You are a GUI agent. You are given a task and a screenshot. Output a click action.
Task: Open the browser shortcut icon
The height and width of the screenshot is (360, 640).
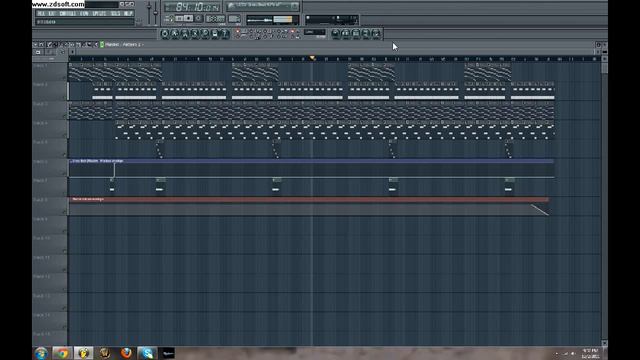195,33
